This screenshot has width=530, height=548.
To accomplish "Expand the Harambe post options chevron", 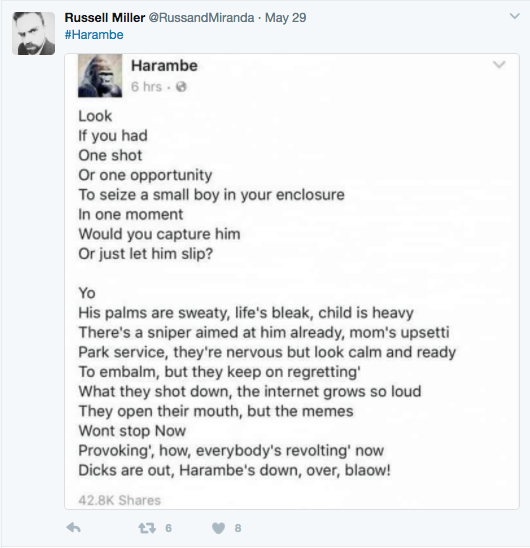I will 499,65.
